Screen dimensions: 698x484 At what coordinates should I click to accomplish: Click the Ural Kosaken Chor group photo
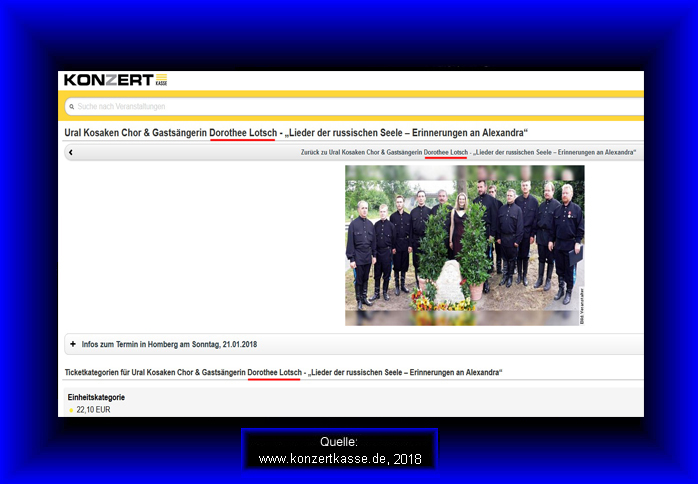[463, 245]
